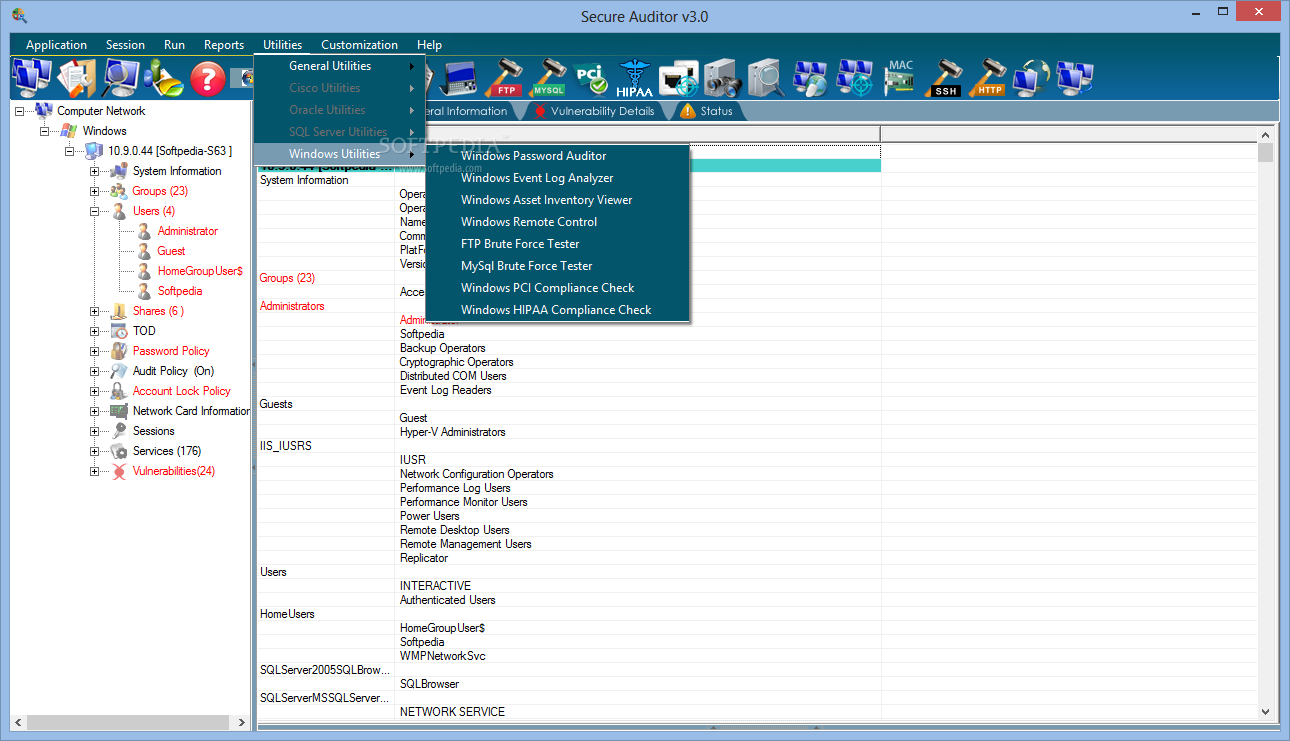Expand the Groups (23) node
Viewport: 1290px width, 741px height.
click(95, 191)
